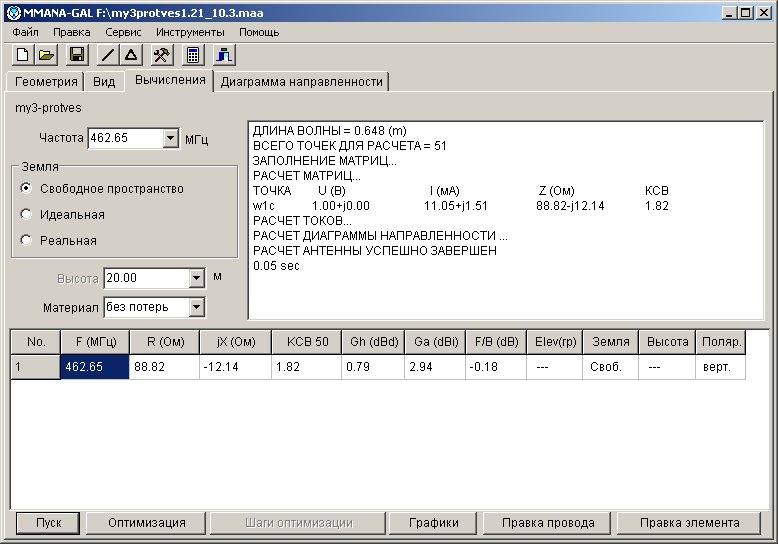Select the Реальная ground option
Image resolution: width=778 pixels, height=544 pixels.
(27, 240)
